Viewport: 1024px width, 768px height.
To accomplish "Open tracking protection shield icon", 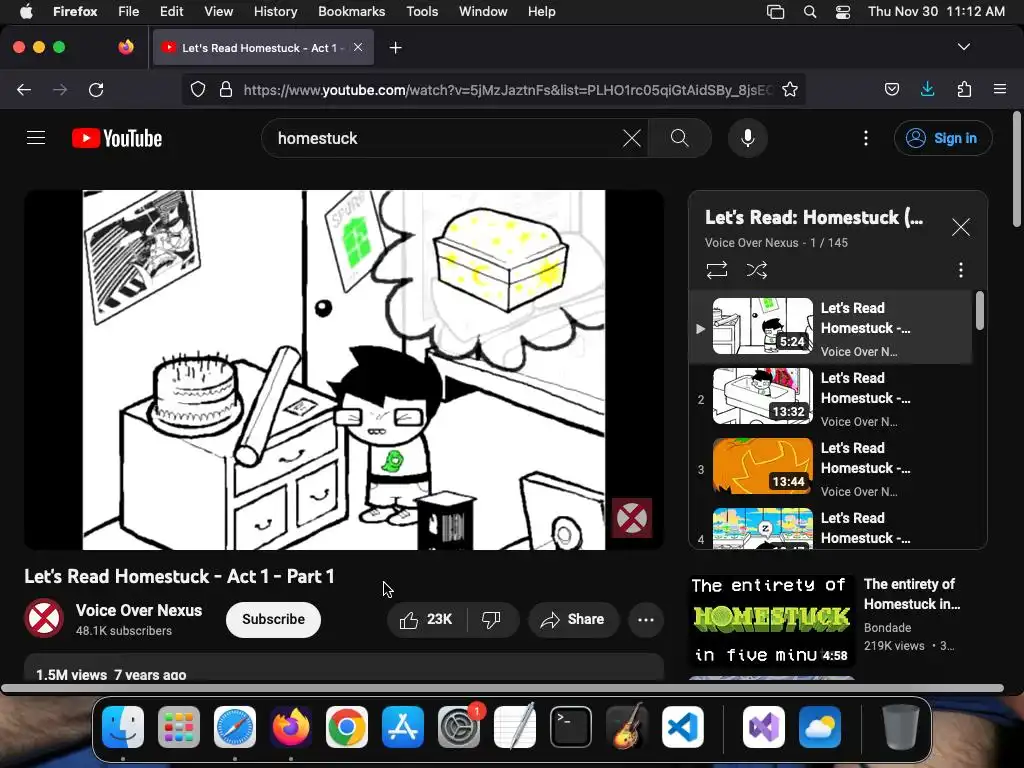I will click(197, 89).
